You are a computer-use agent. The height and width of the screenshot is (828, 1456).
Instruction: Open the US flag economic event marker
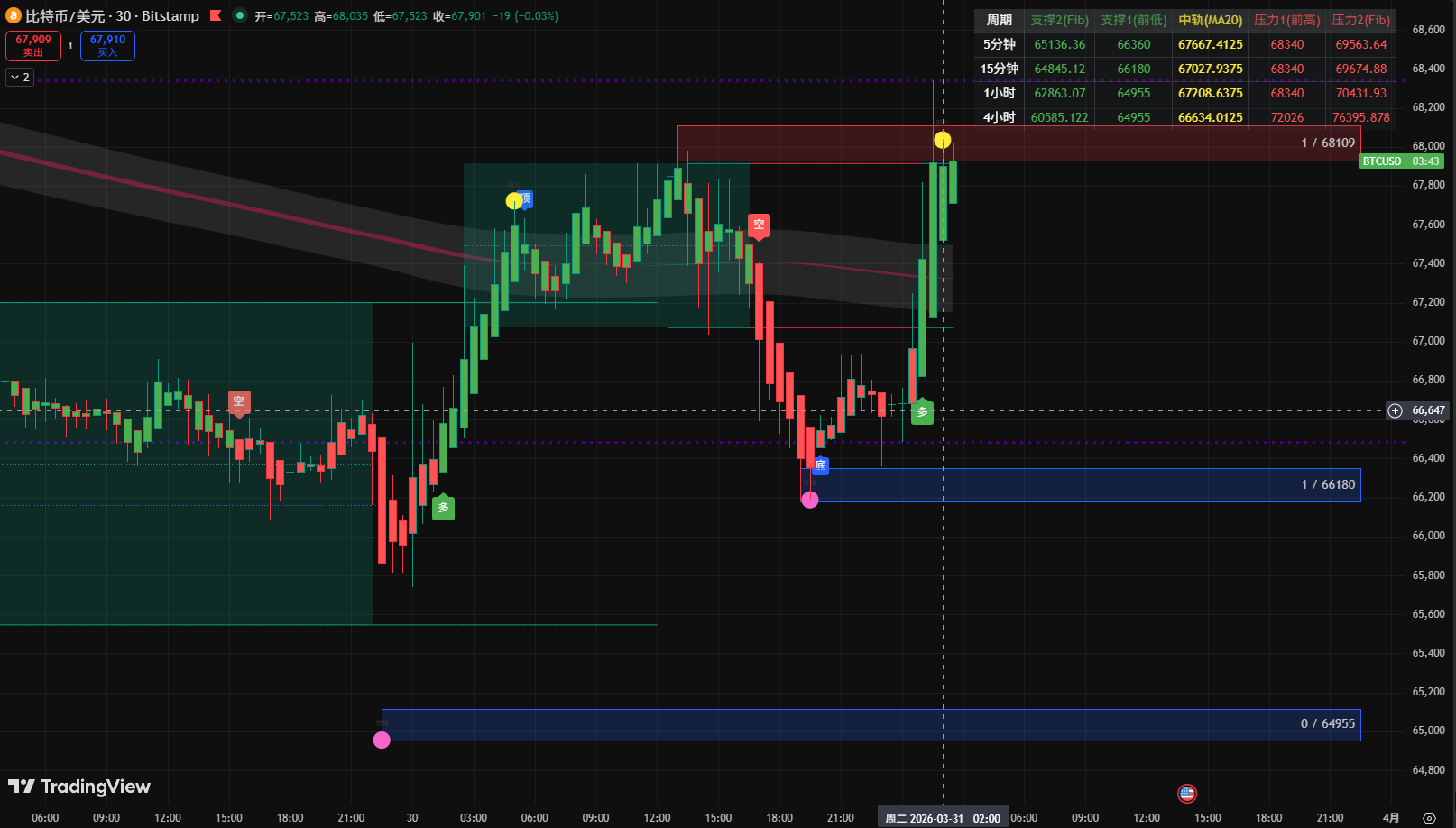pos(1187,794)
